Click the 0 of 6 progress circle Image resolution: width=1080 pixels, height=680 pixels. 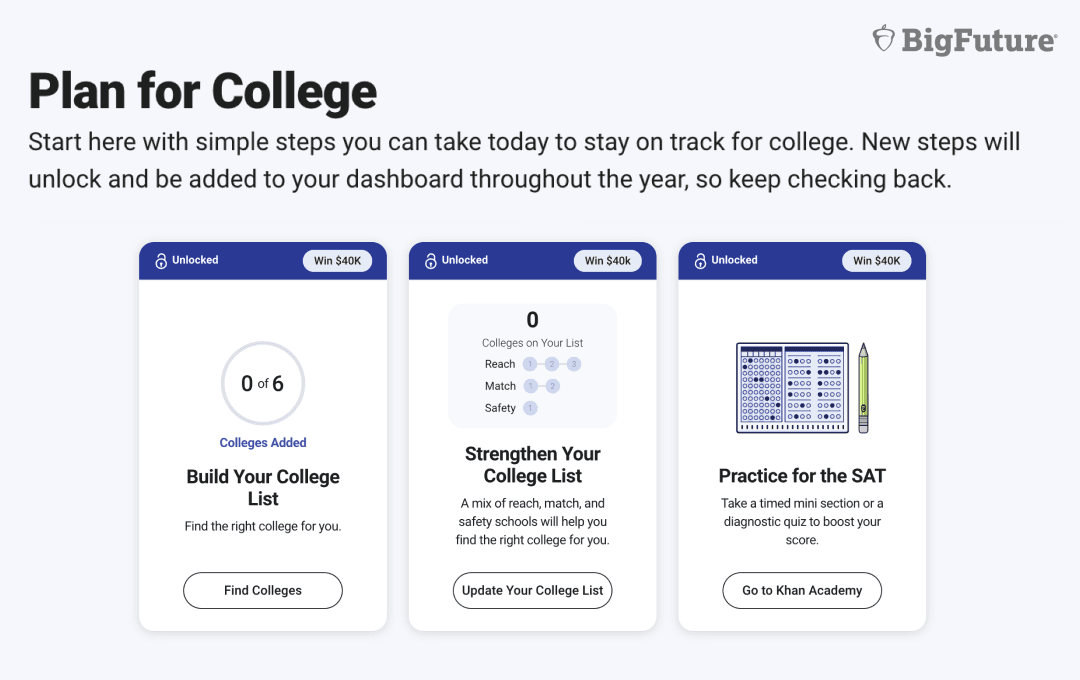(x=263, y=383)
